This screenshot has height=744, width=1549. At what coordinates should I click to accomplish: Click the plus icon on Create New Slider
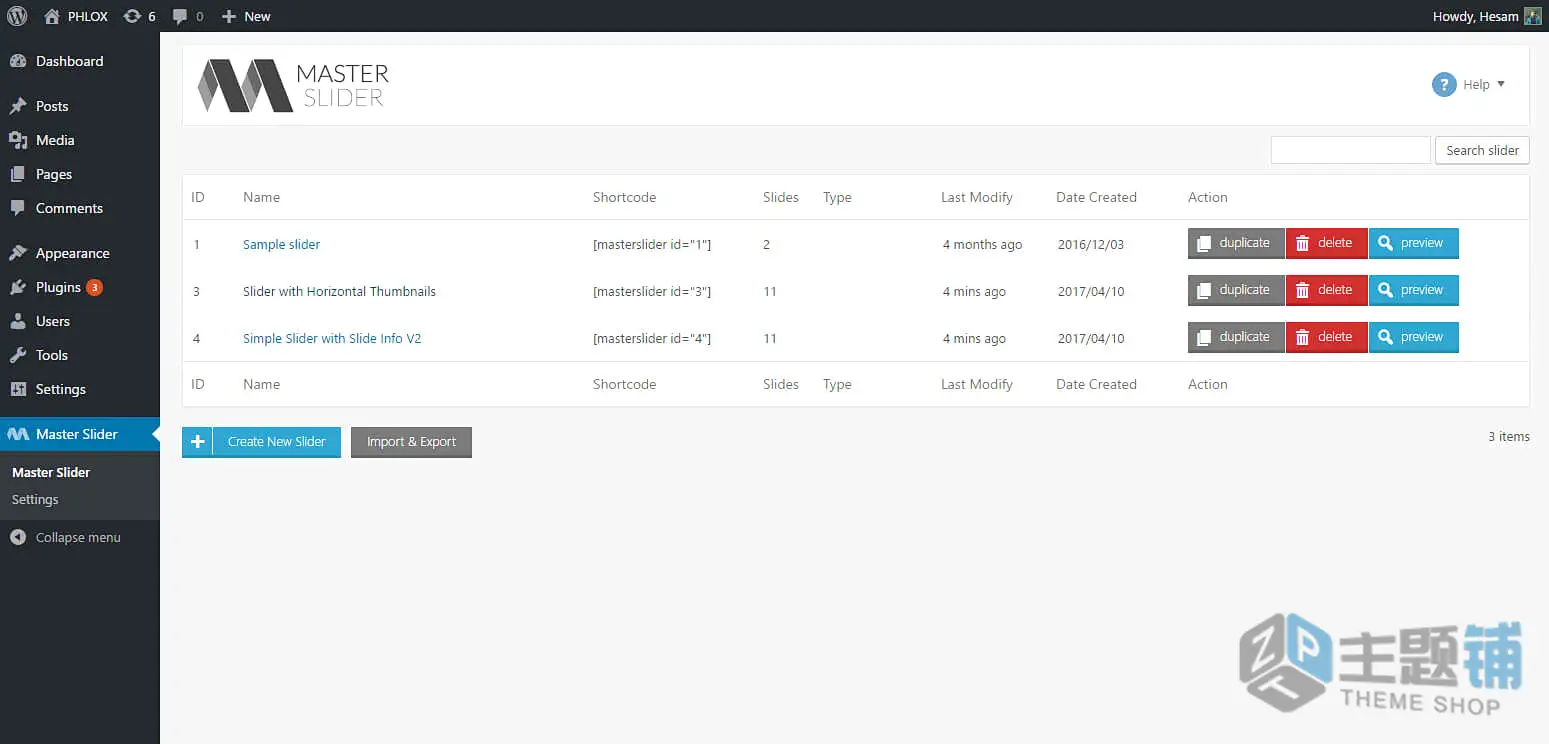tap(197, 441)
